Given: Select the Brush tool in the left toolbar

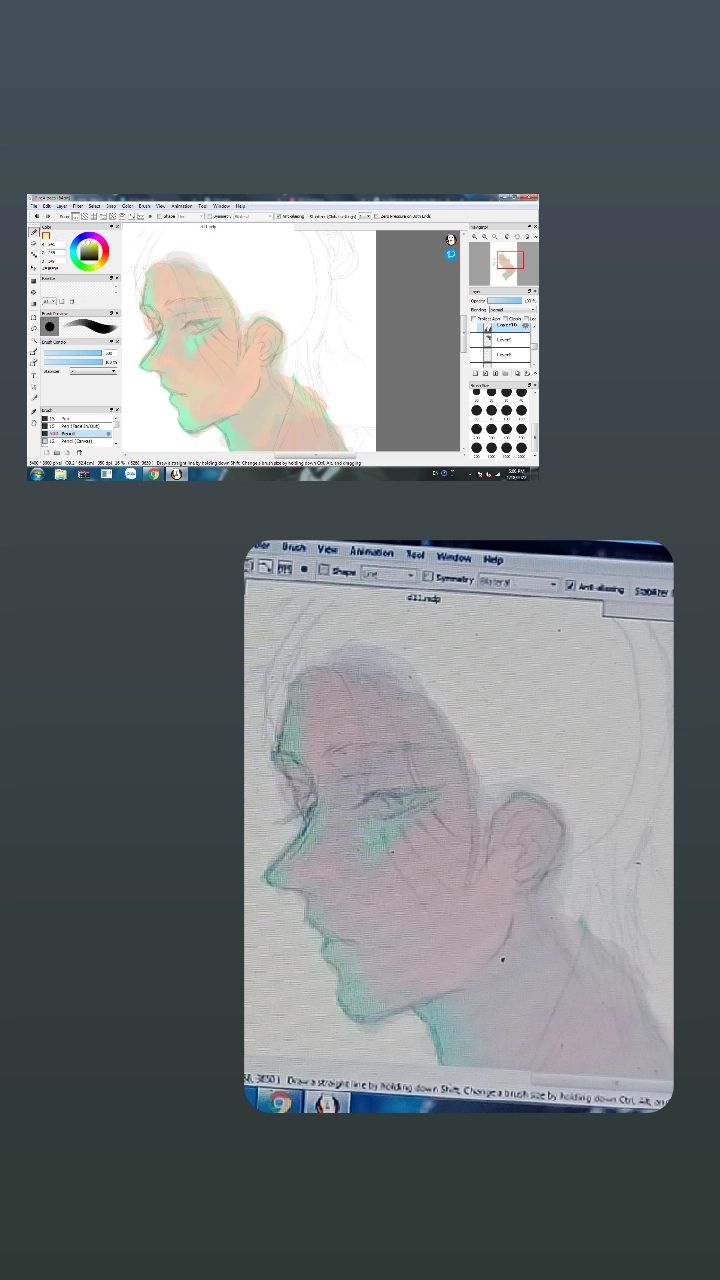Looking at the screenshot, I should tap(33, 232).
